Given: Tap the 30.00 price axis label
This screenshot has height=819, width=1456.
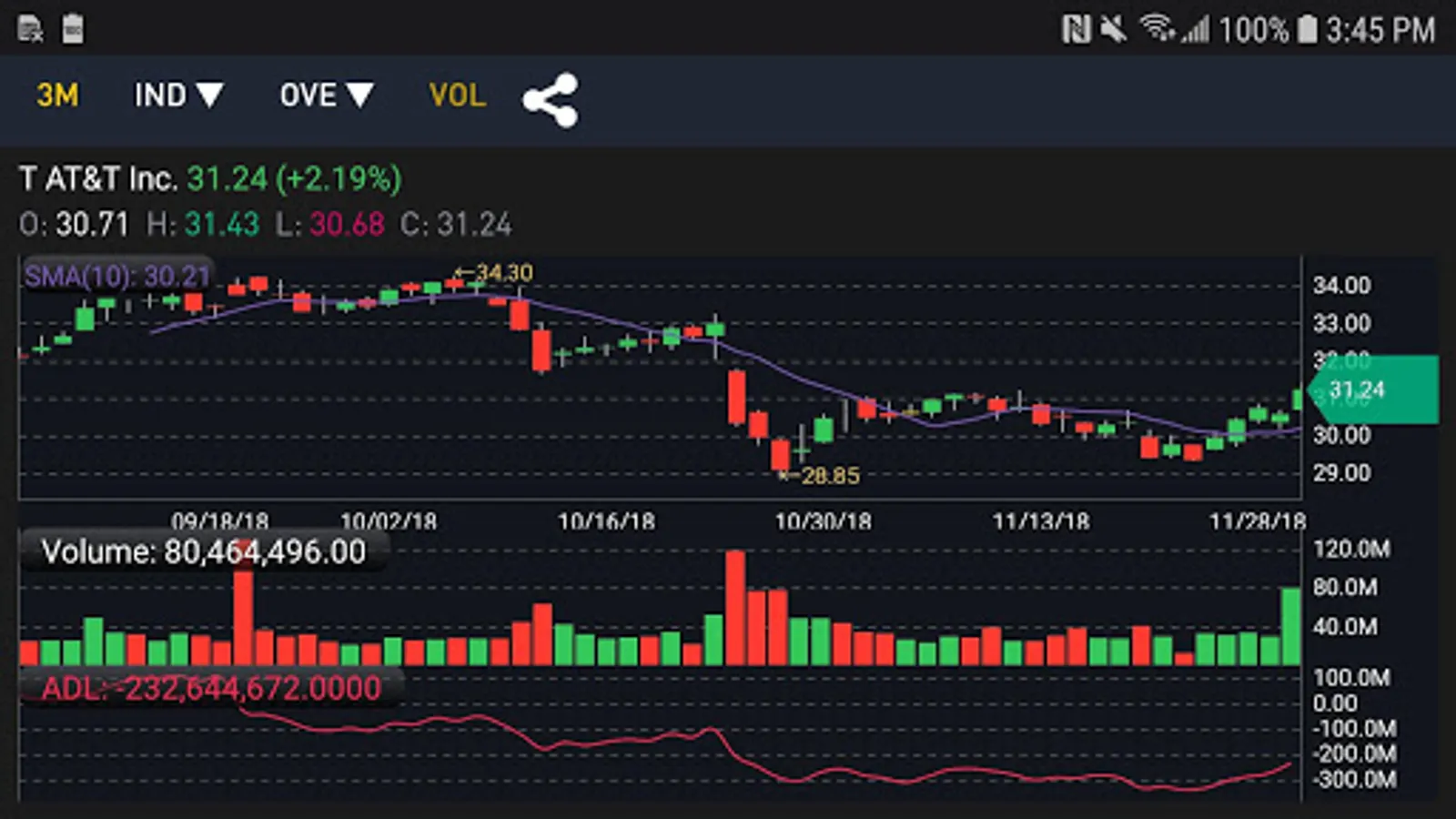Looking at the screenshot, I should click(1341, 435).
